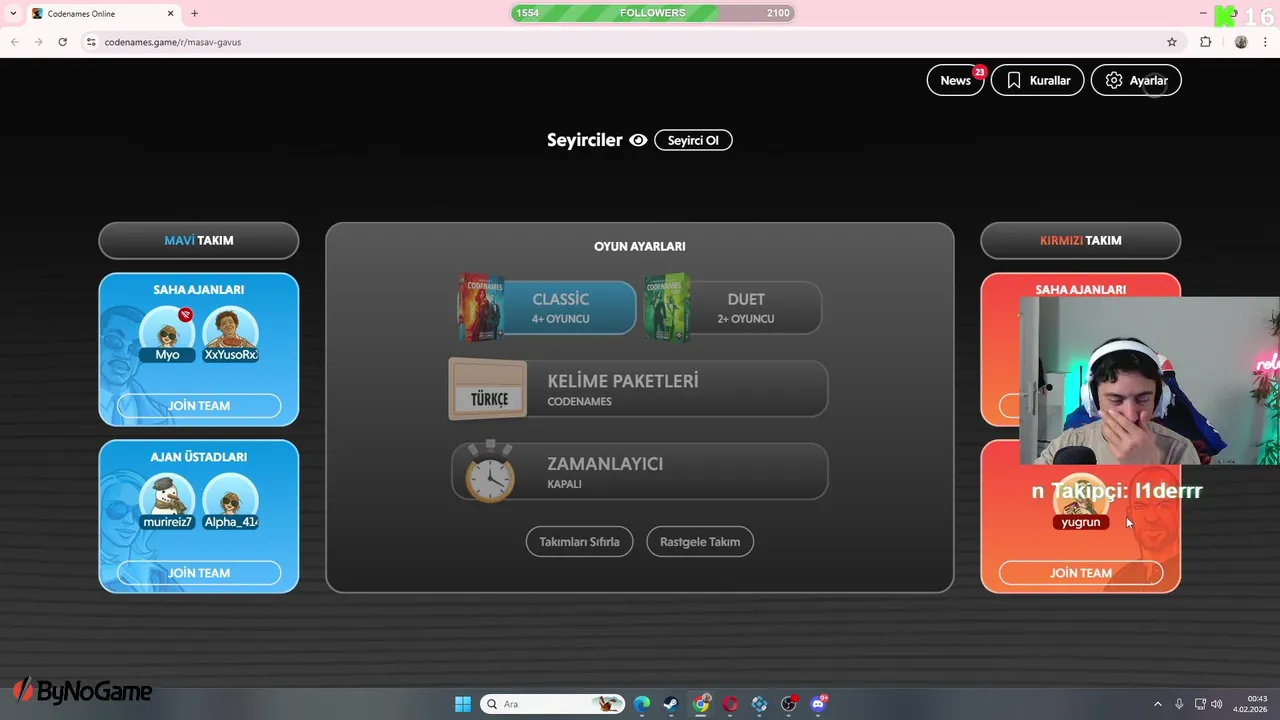
Task: Click the Classic Codenames box art
Action: click(481, 307)
